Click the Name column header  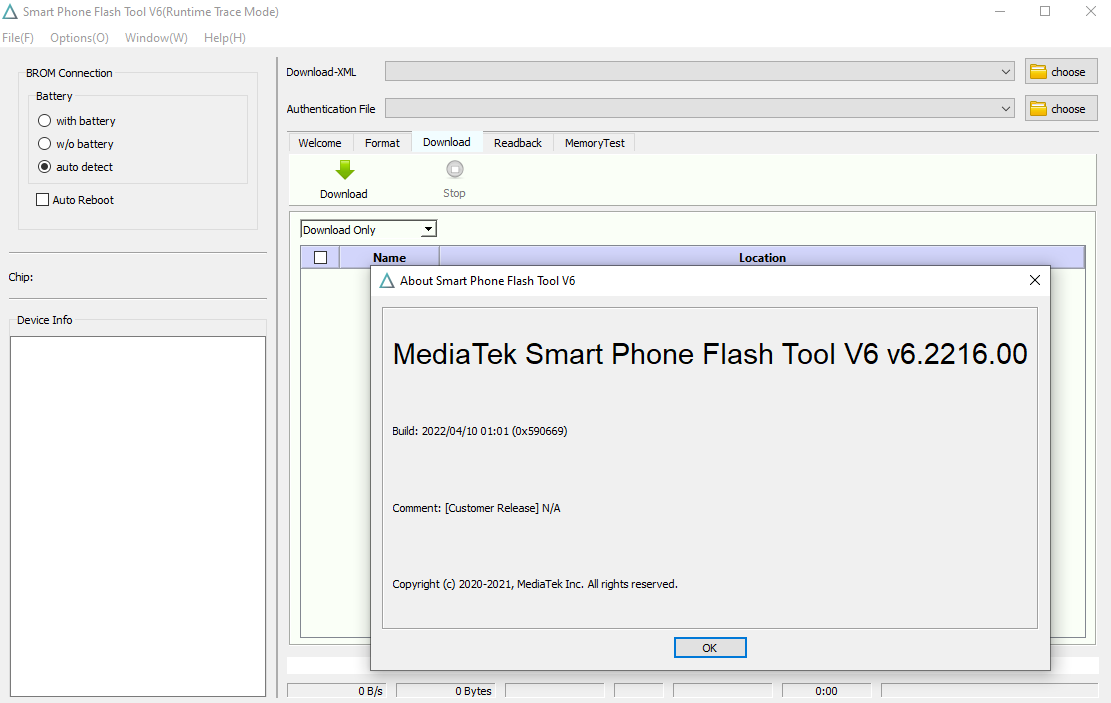pyautogui.click(x=389, y=257)
